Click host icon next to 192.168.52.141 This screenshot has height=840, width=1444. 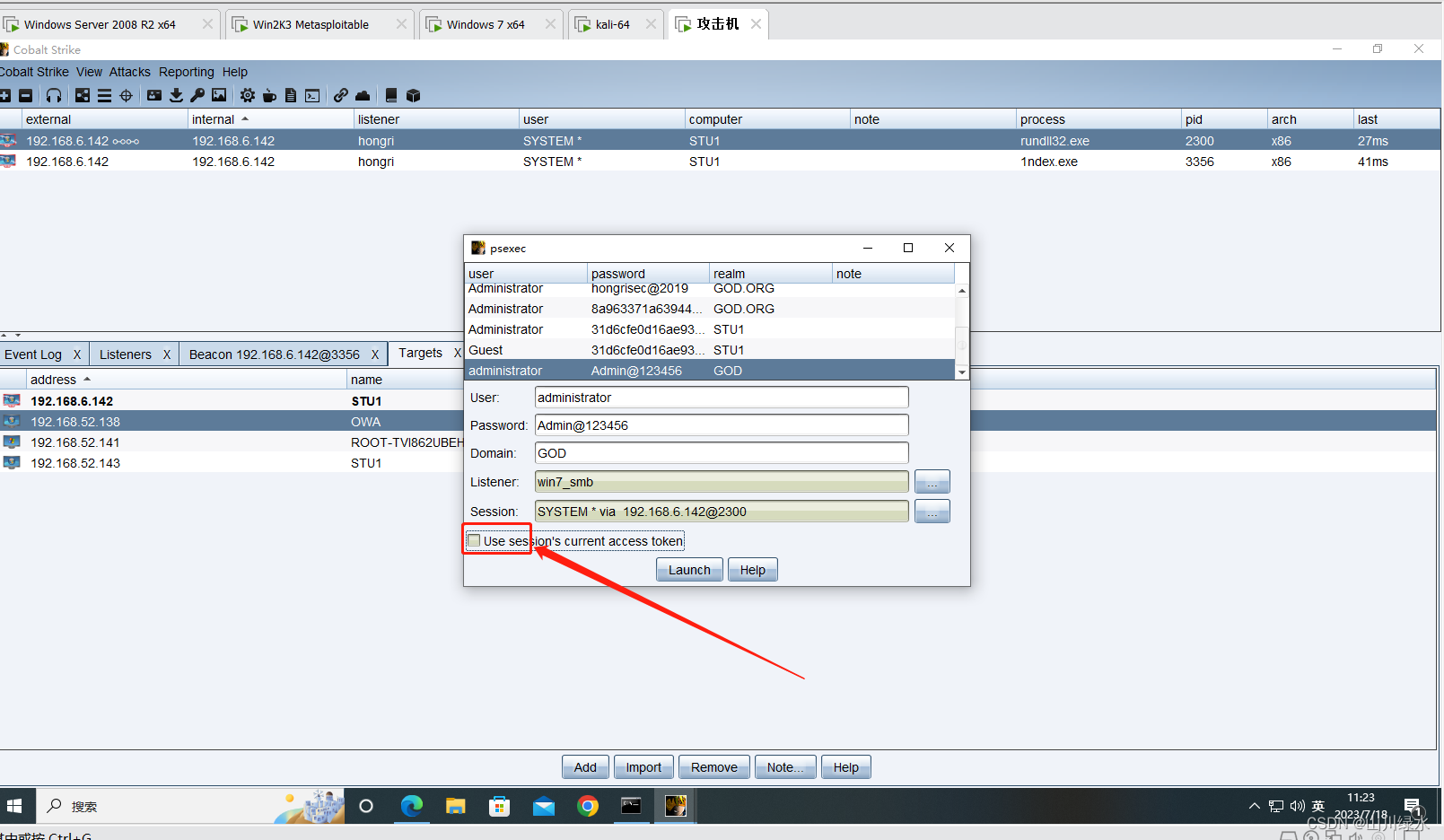(x=12, y=442)
